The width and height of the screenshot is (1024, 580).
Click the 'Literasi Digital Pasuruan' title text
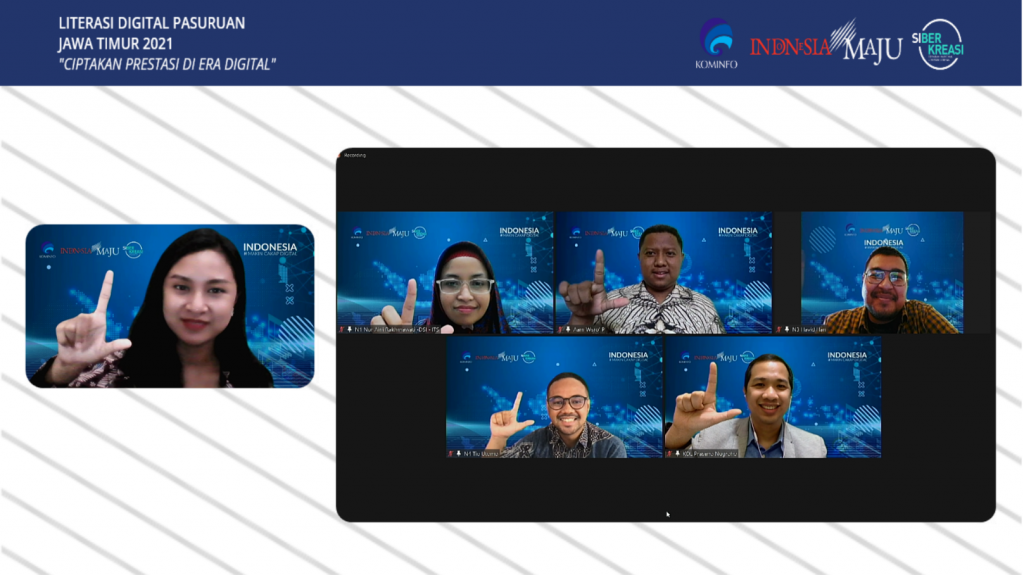pyautogui.click(x=151, y=22)
